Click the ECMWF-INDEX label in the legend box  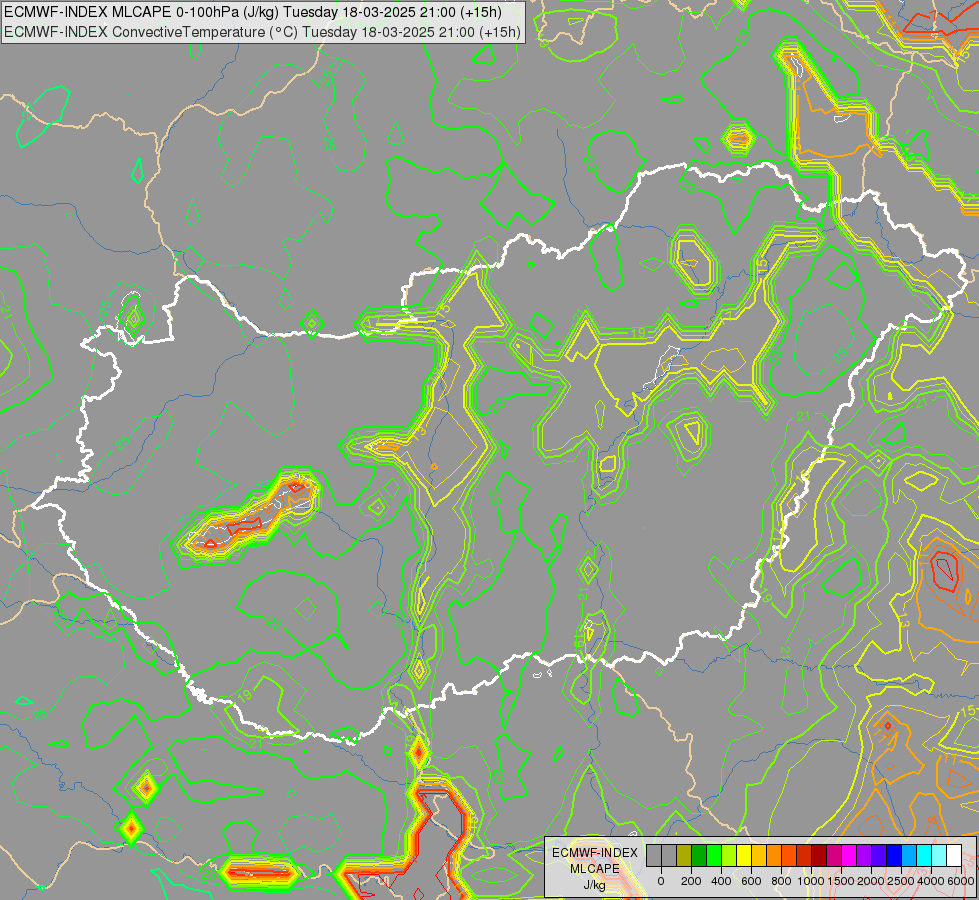click(595, 853)
